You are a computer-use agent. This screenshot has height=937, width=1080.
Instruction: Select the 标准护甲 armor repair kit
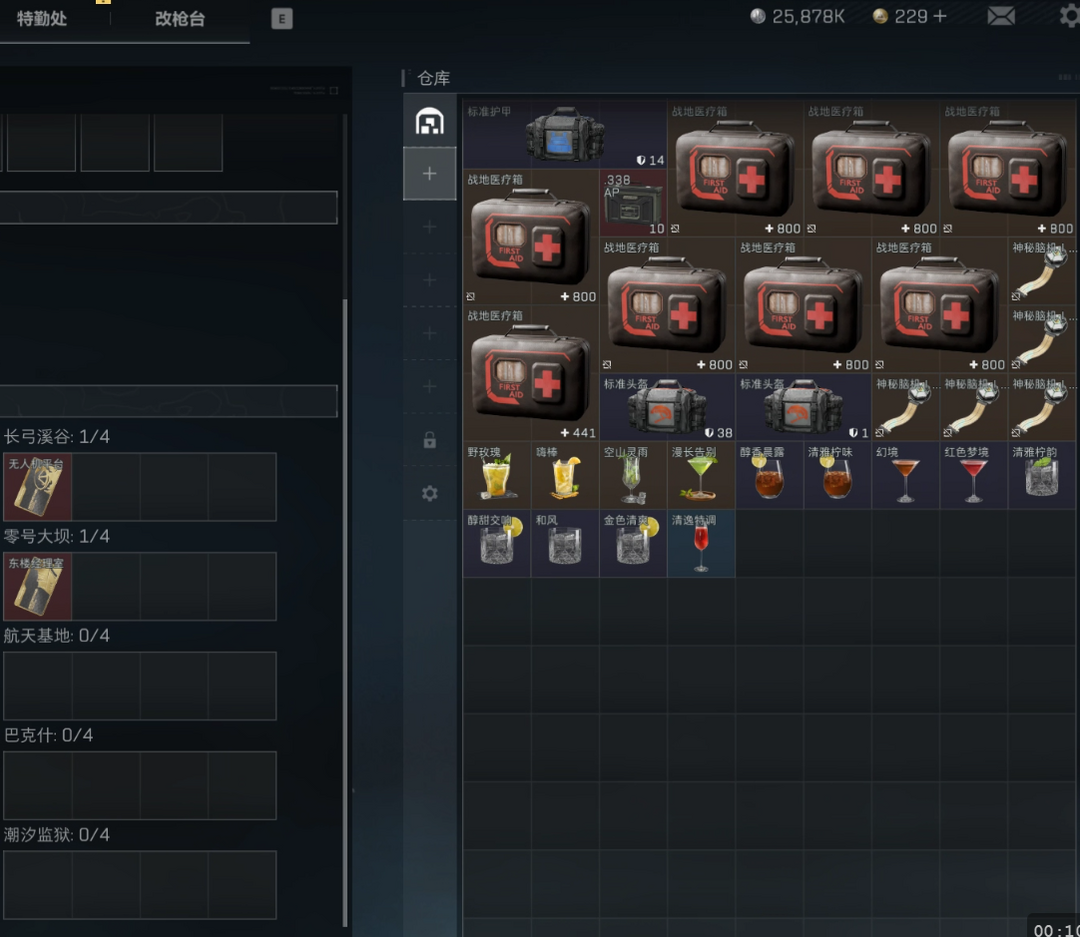[x=565, y=134]
